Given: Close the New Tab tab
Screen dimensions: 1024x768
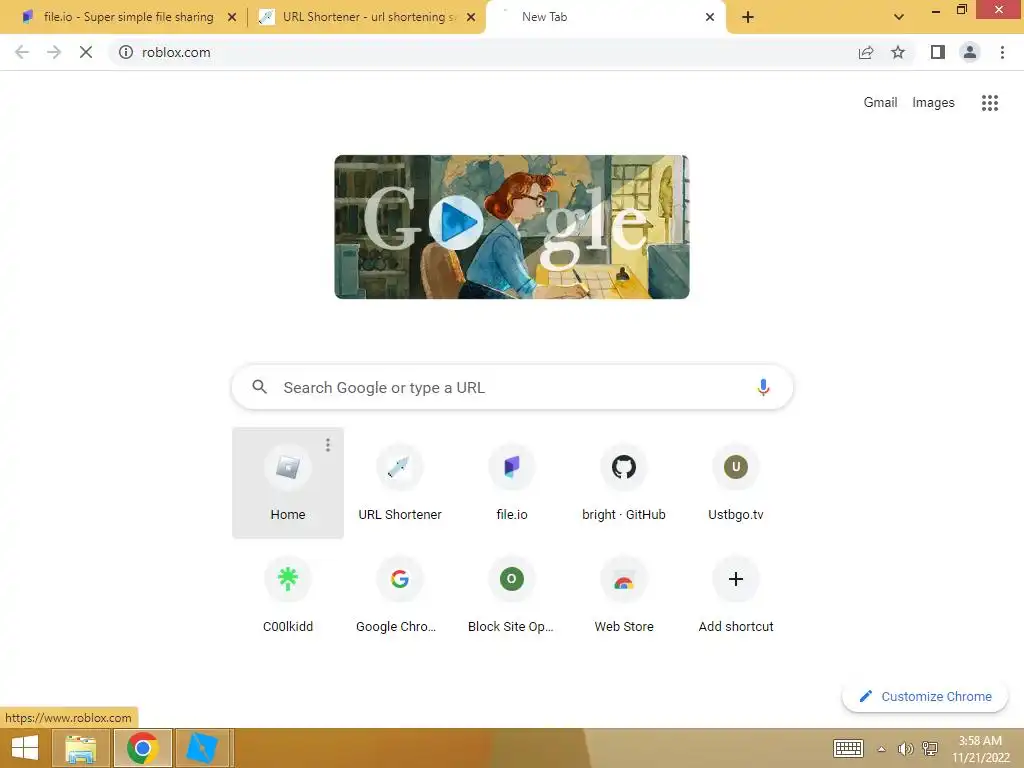Looking at the screenshot, I should pyautogui.click(x=710, y=17).
